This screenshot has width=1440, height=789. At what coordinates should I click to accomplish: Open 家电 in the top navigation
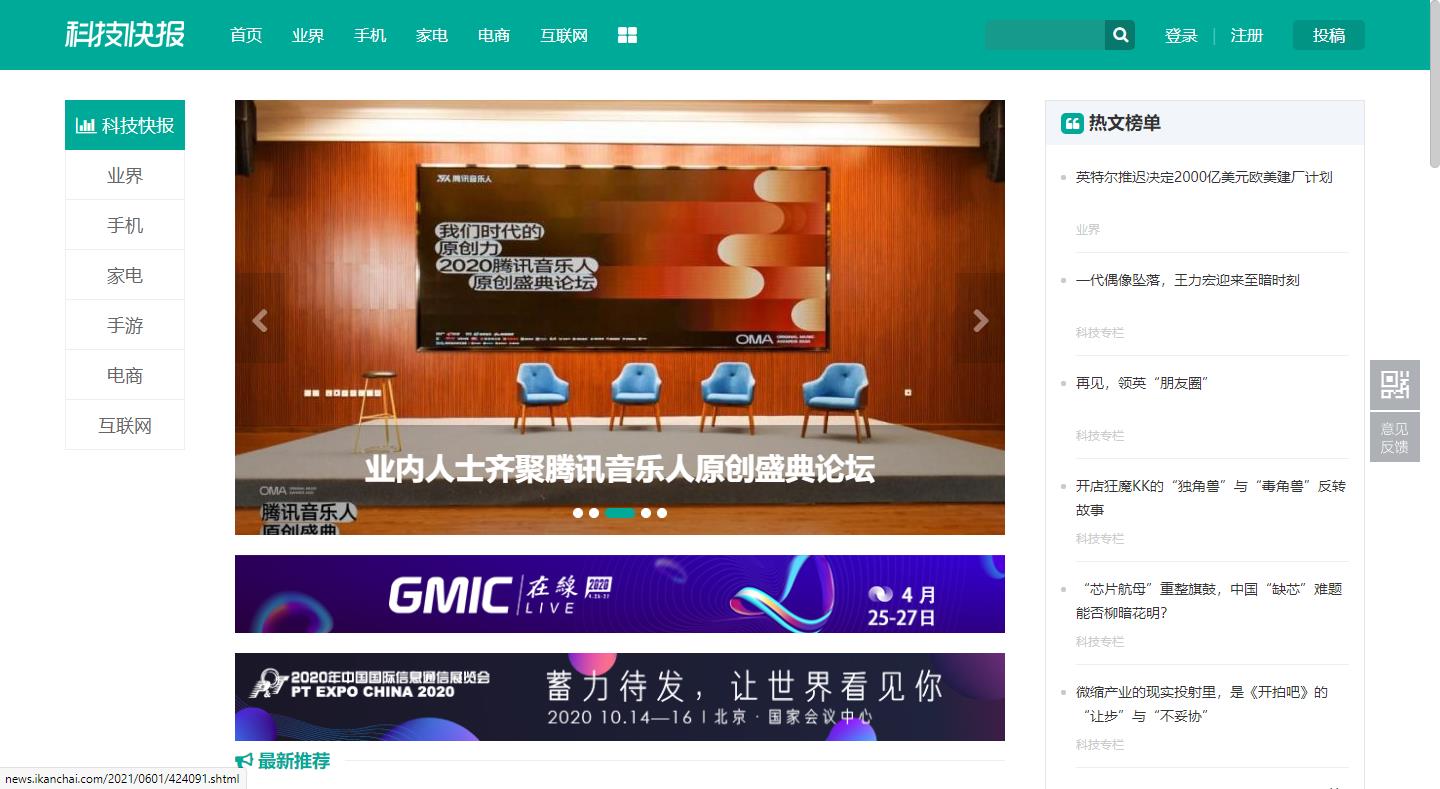point(432,35)
